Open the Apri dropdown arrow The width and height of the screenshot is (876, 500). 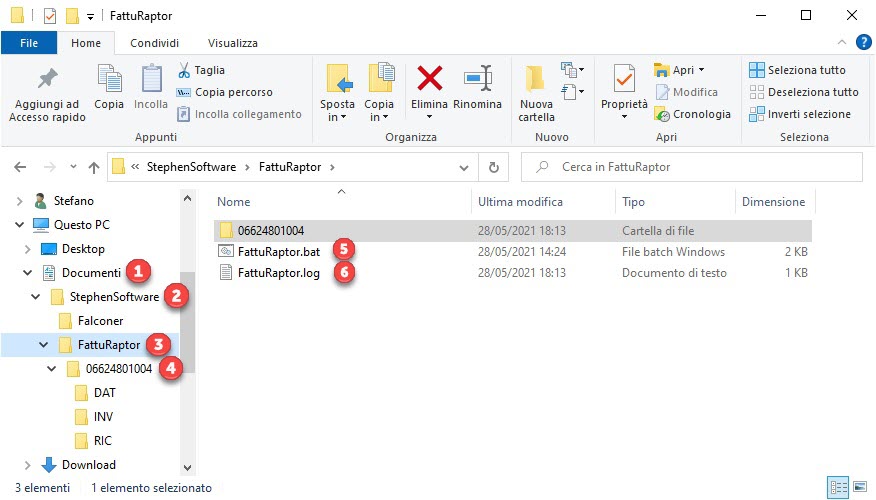702,70
